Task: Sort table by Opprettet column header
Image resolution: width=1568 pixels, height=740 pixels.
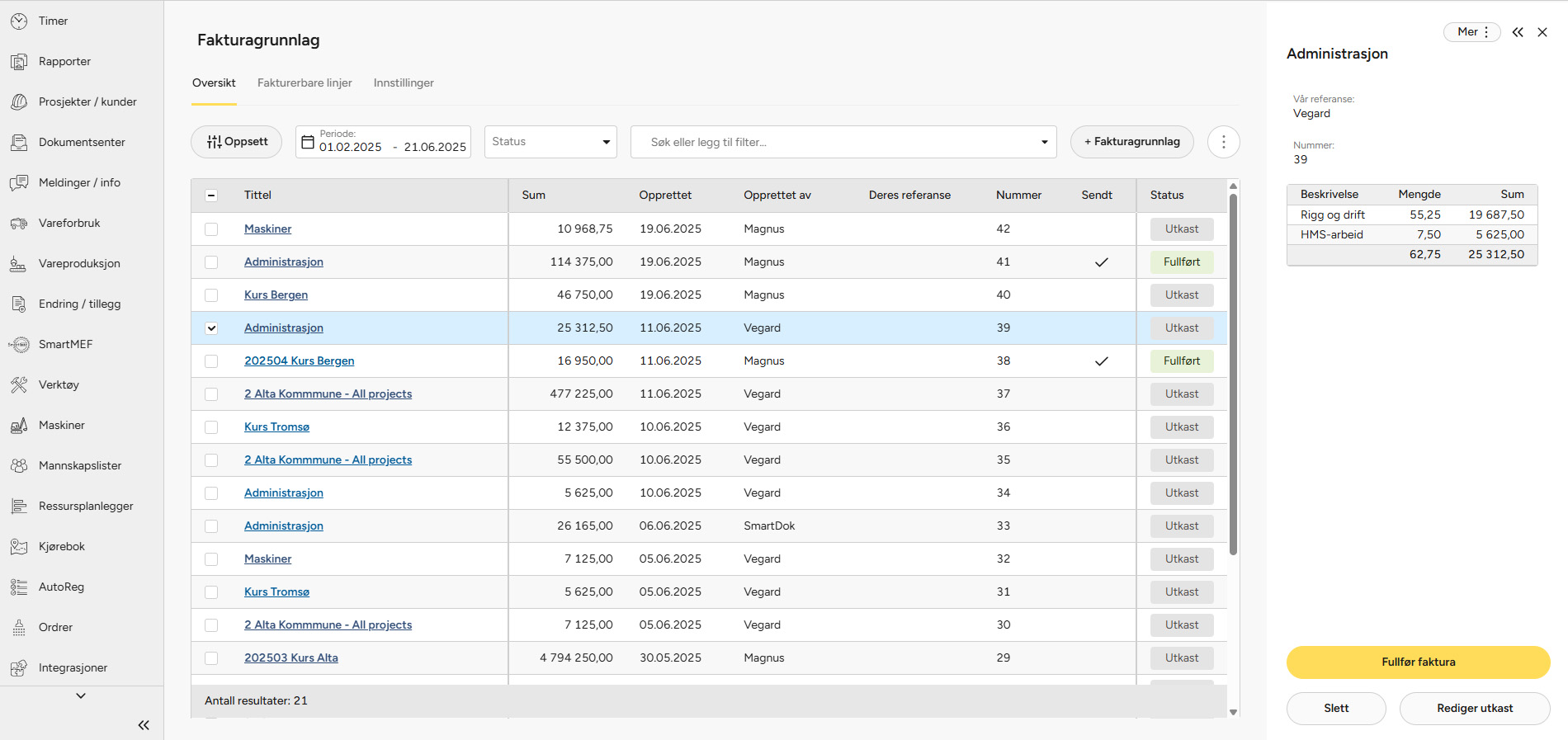Action: [665, 195]
